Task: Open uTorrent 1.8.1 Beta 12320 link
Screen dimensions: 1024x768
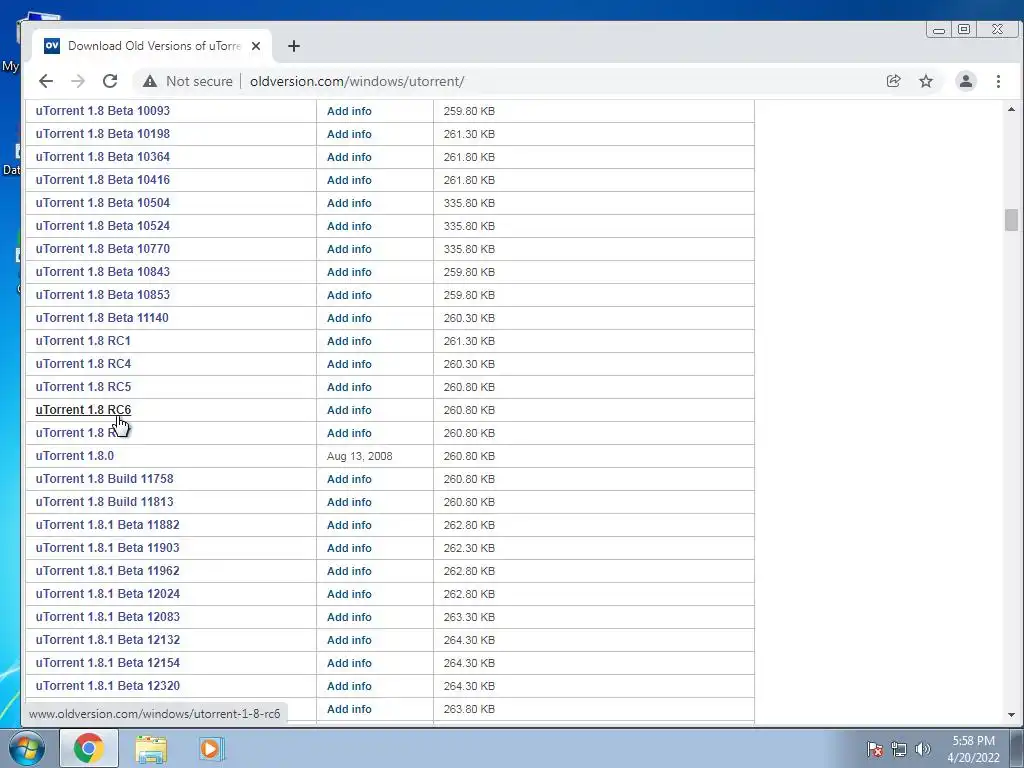Action: (x=108, y=686)
